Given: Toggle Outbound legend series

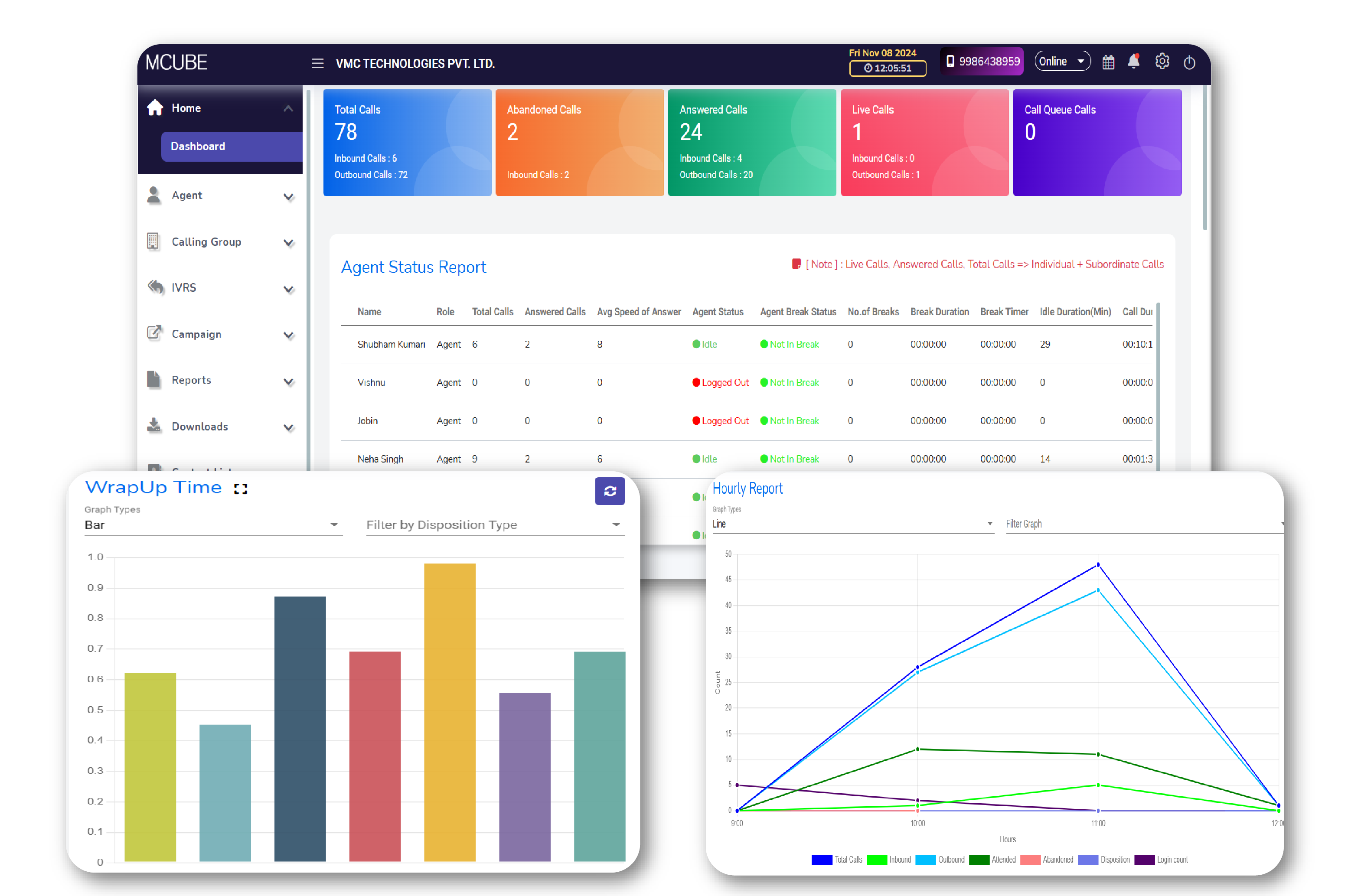Looking at the screenshot, I should (x=940, y=860).
